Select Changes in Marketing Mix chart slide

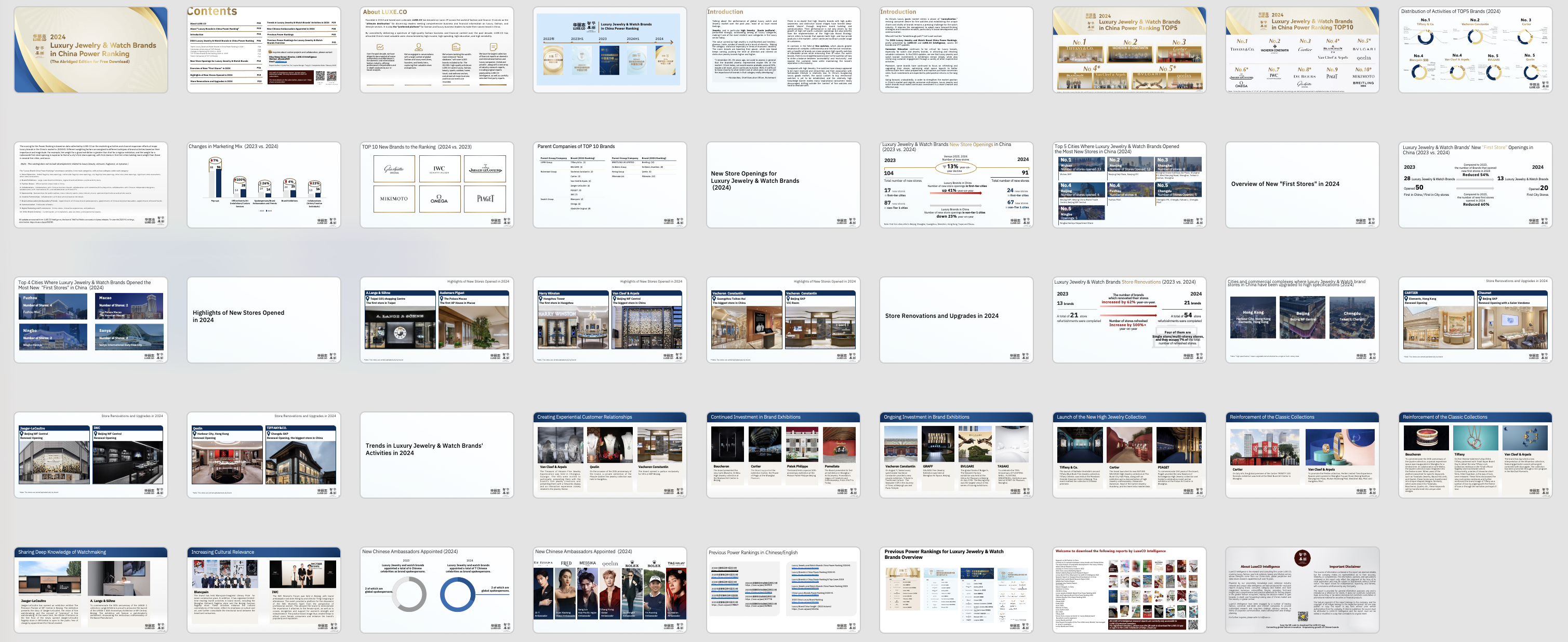[263, 185]
